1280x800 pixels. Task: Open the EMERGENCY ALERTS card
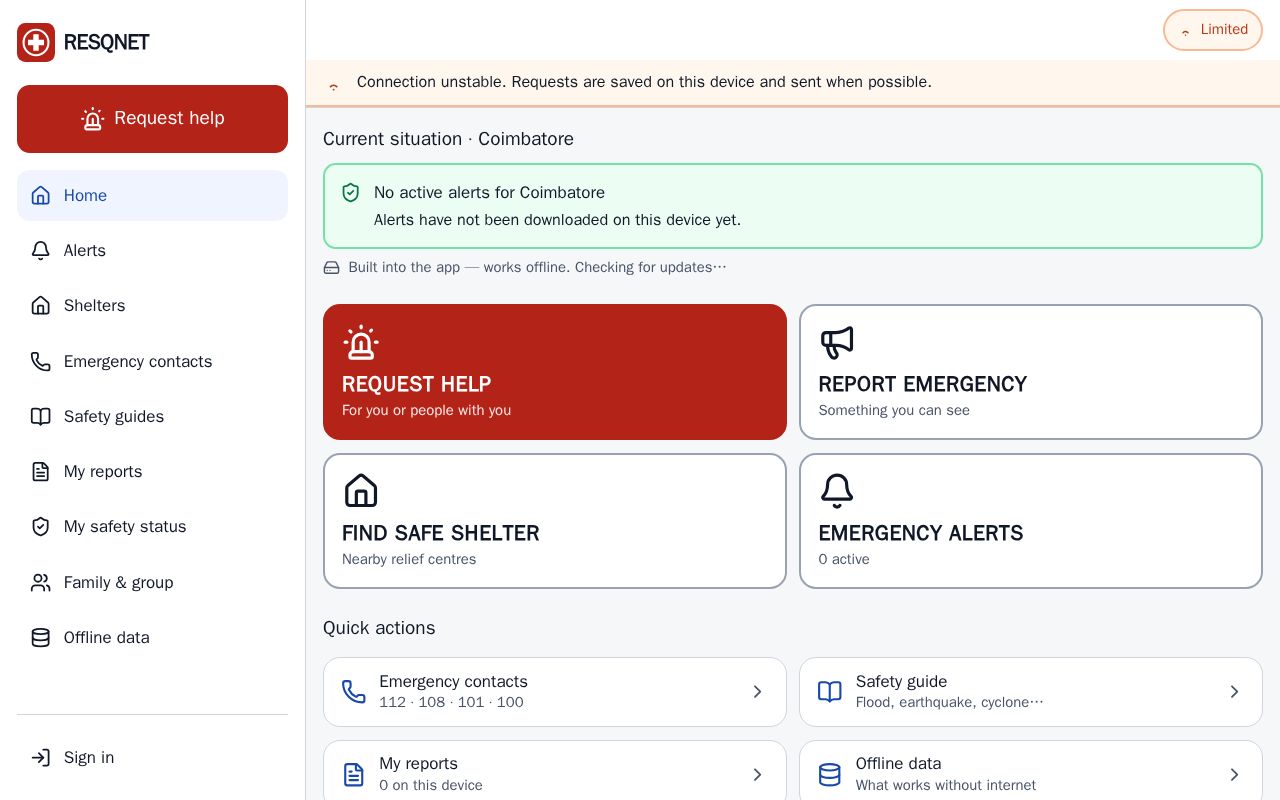pyautogui.click(x=1031, y=521)
